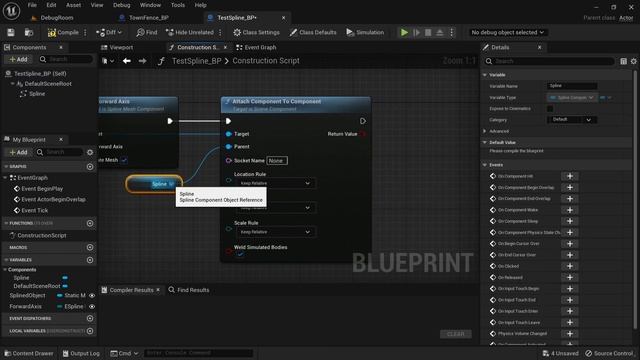Navigate forward in graph history
This screenshot has width=640, height=360.
coord(142,61)
